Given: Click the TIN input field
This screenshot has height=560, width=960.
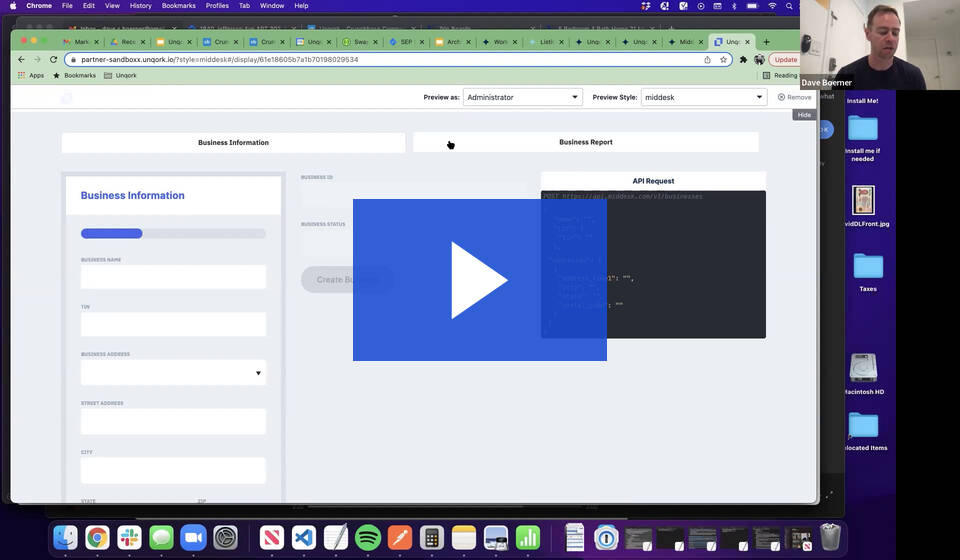Looking at the screenshot, I should [x=173, y=324].
